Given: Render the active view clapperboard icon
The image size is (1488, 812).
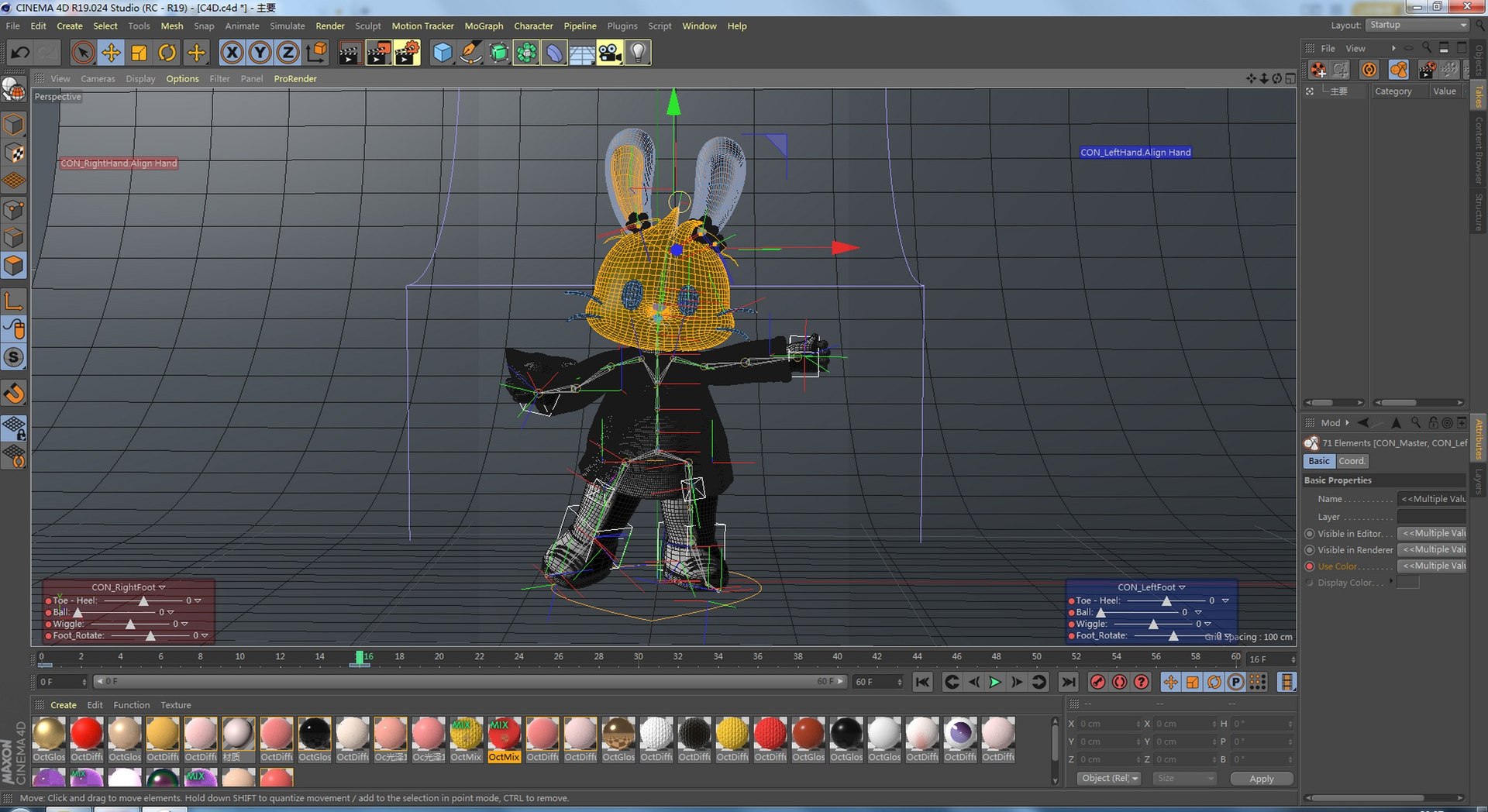Looking at the screenshot, I should [x=350, y=53].
